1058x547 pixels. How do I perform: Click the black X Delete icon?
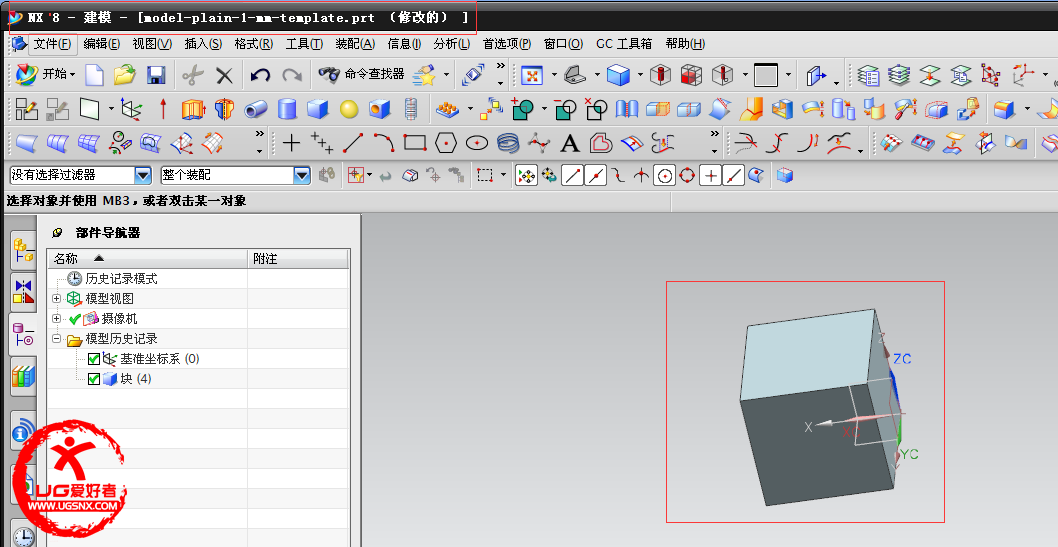224,76
